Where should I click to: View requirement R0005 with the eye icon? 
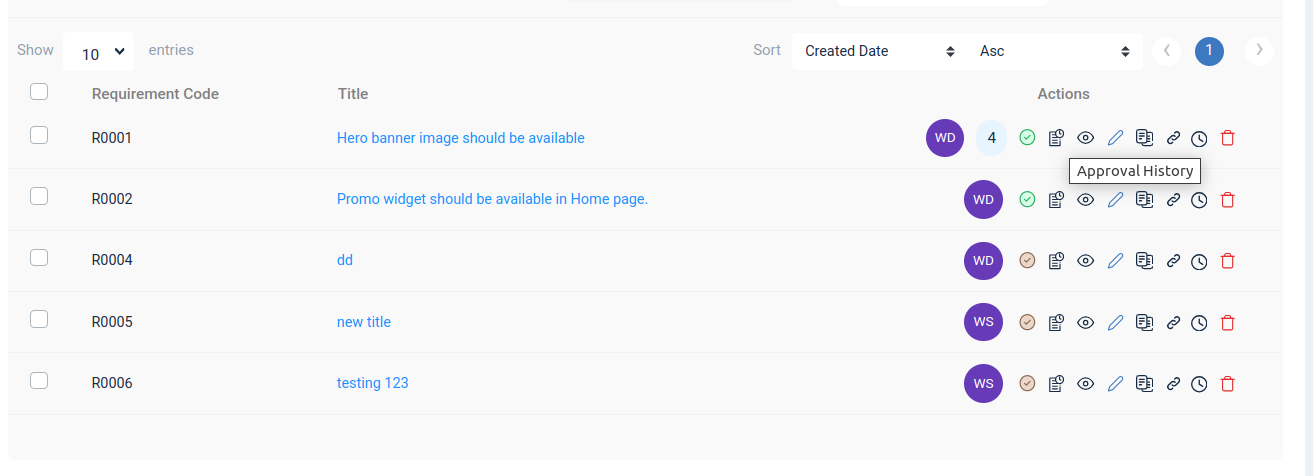point(1086,322)
